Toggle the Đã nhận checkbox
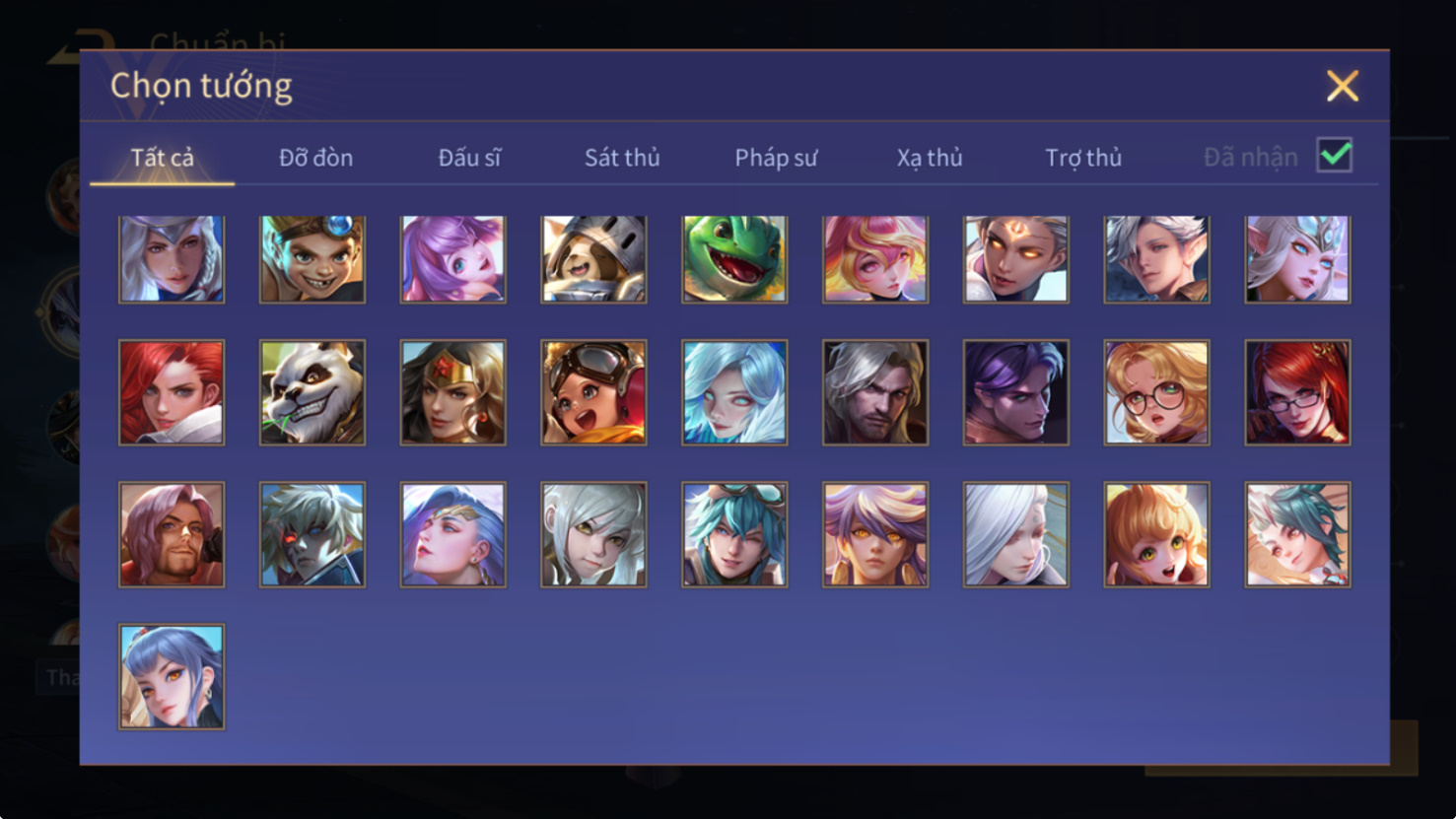Viewport: 1456px width, 819px height. [1334, 156]
